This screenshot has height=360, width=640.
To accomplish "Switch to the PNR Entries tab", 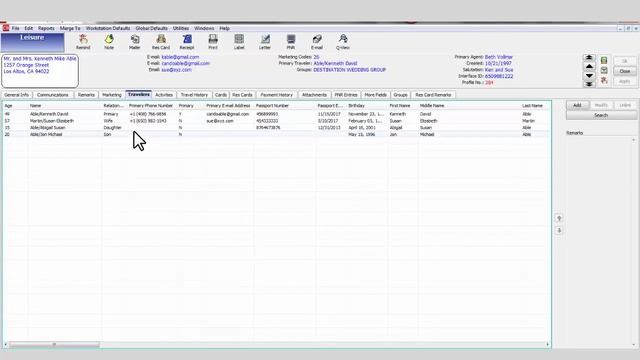I will click(346, 95).
